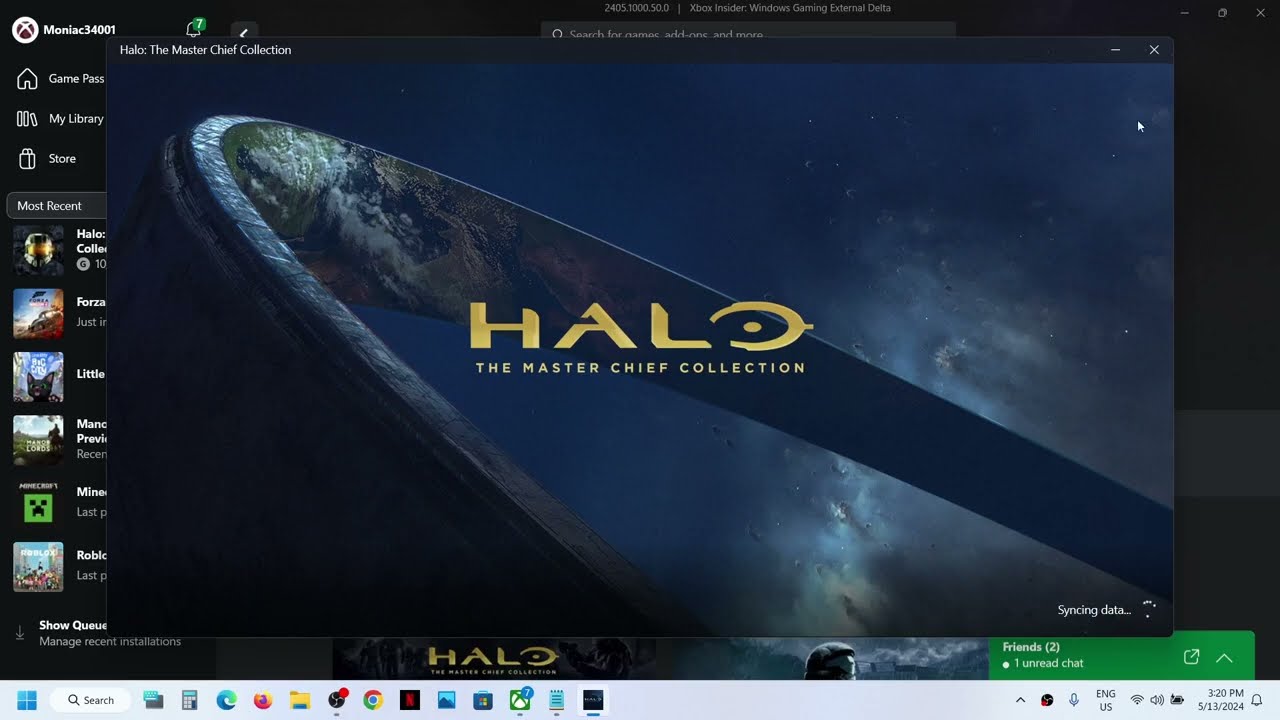Screen dimensions: 1280x720
Task: Open the Roblox game entry
Action: click(x=59, y=567)
